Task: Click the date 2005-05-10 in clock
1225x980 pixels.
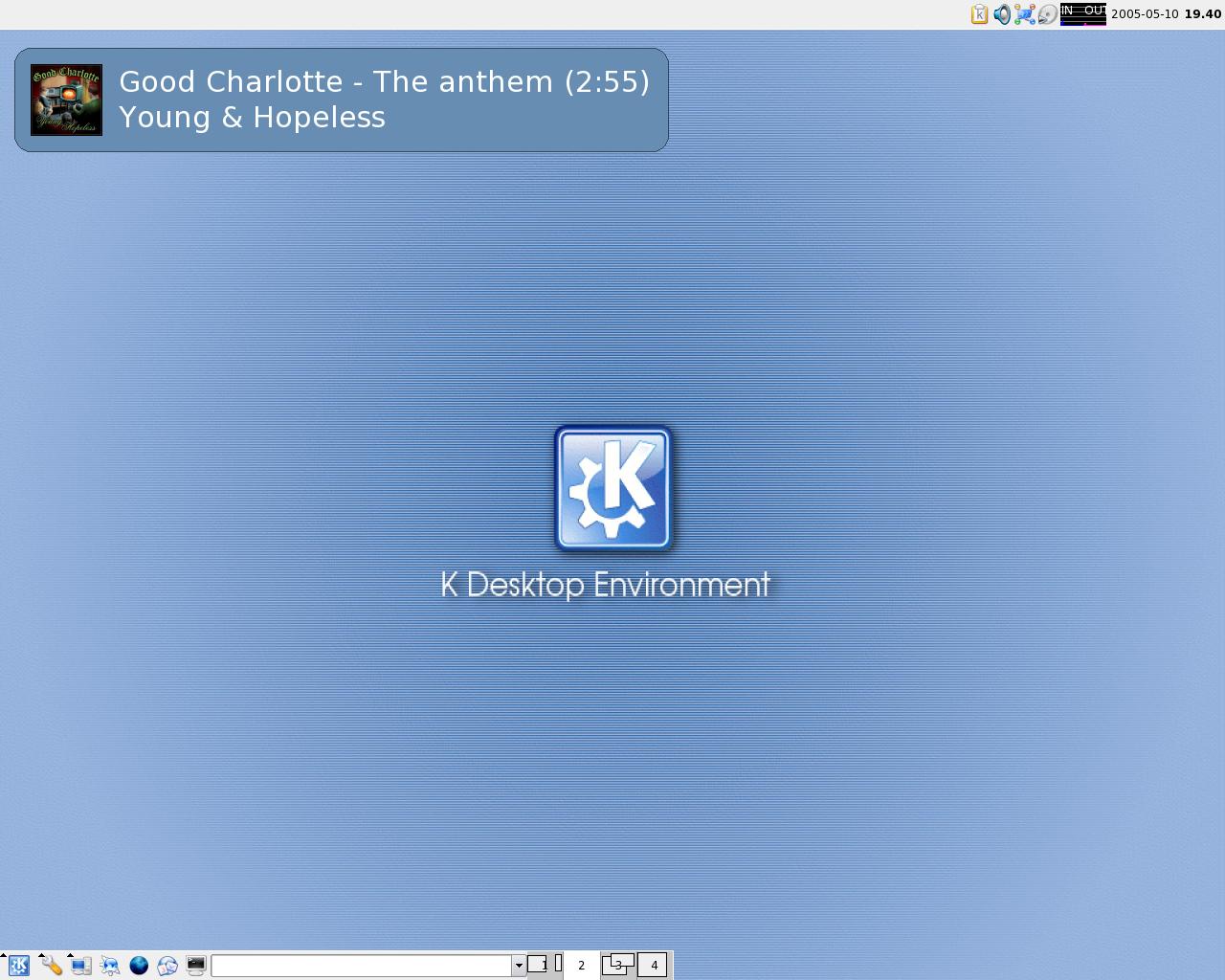Action: coord(1145,14)
